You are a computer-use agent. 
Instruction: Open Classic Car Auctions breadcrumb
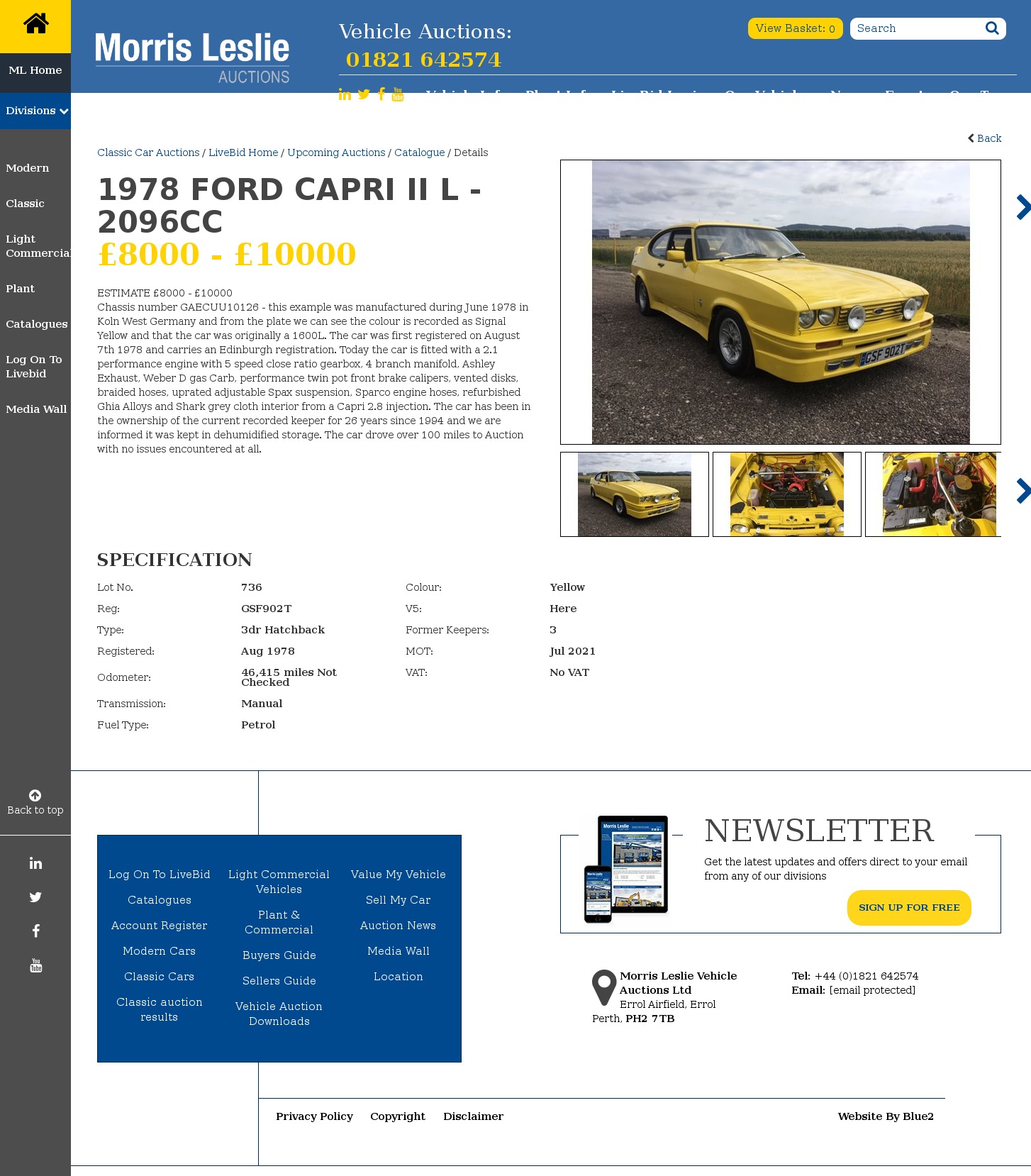148,152
